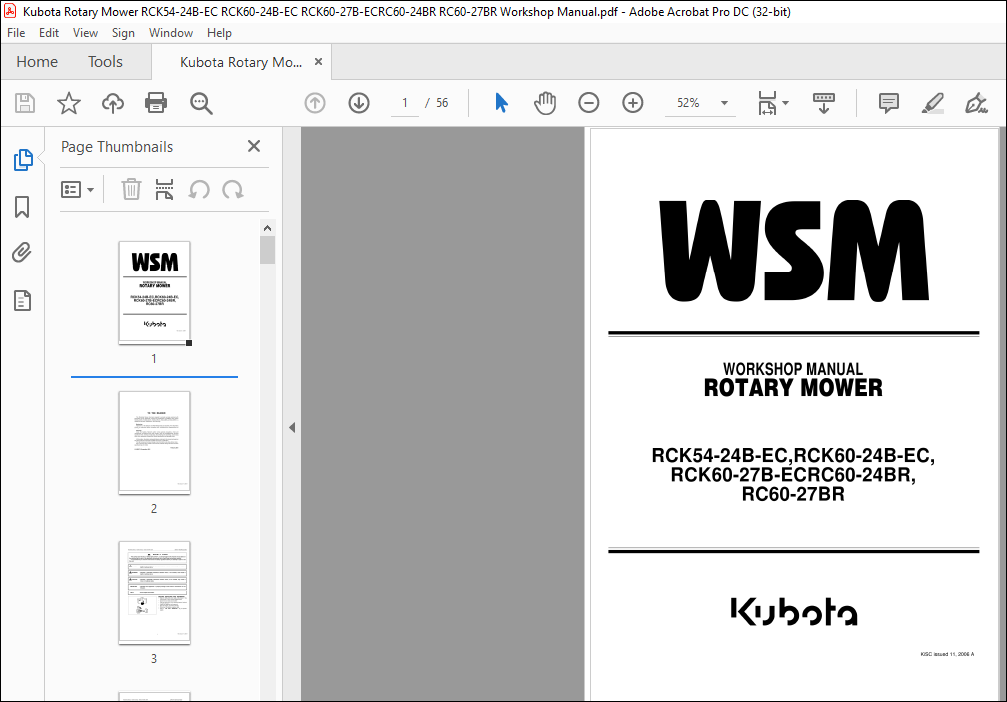The height and width of the screenshot is (702, 1007).
Task: Open the Window menu
Action: (171, 33)
